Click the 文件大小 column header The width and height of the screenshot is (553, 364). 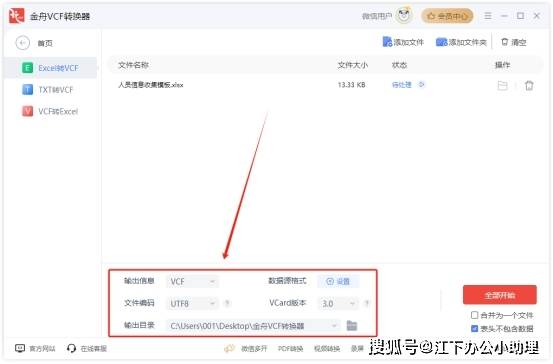click(353, 65)
